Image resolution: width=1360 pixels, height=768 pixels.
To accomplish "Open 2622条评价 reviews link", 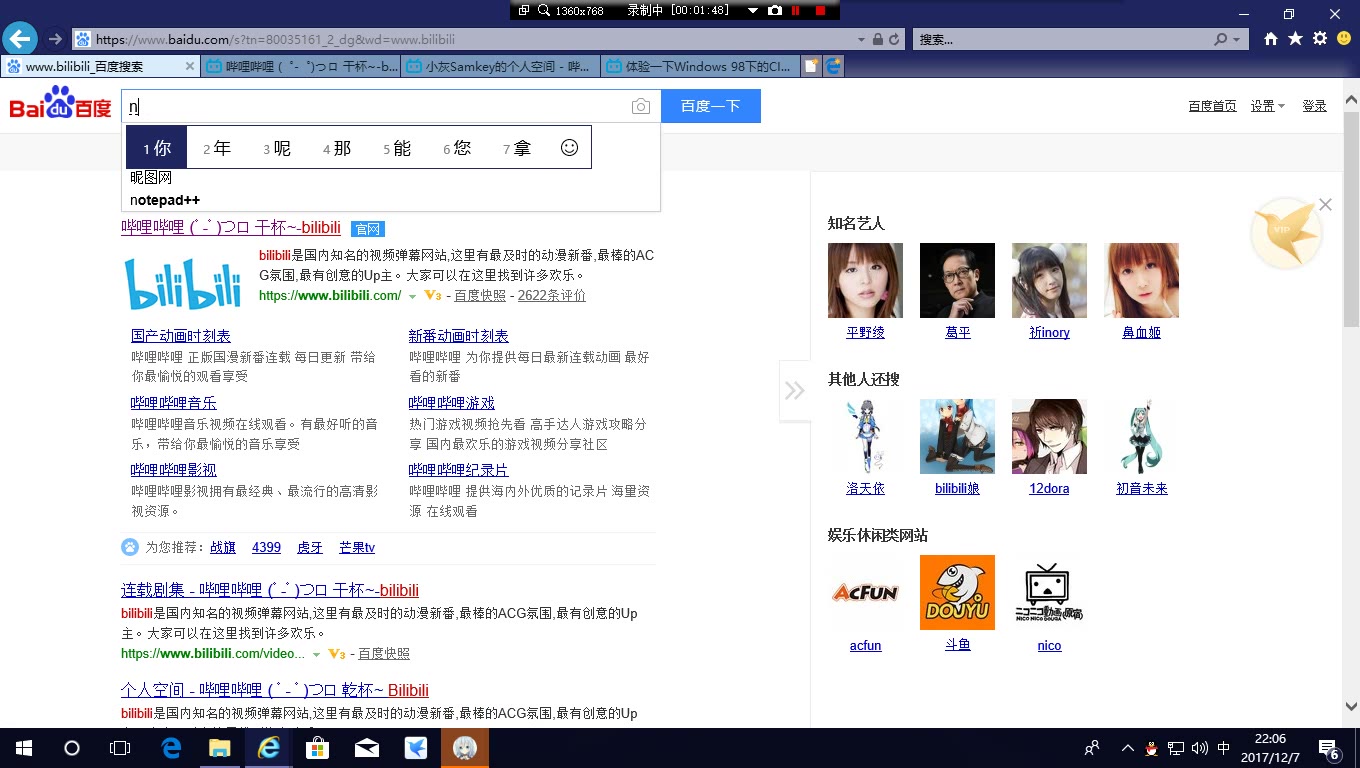I will (552, 295).
